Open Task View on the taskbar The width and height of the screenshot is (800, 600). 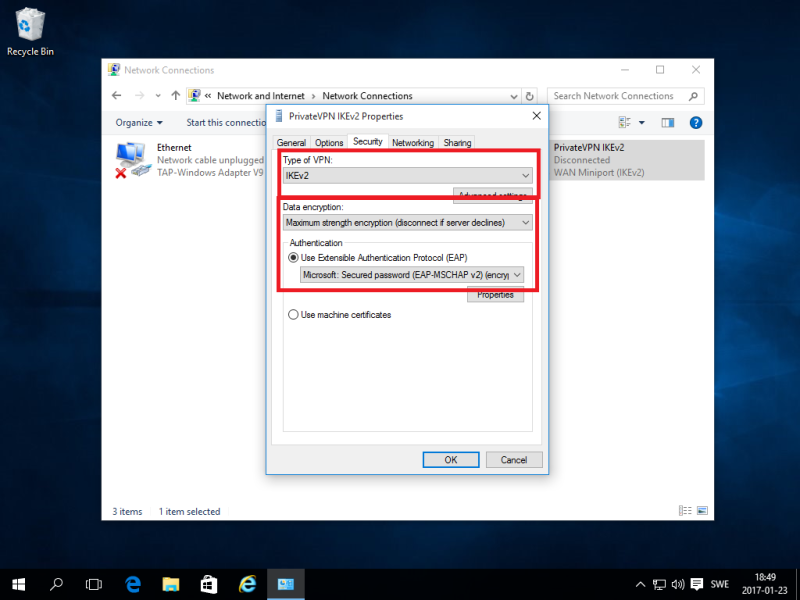(94, 583)
